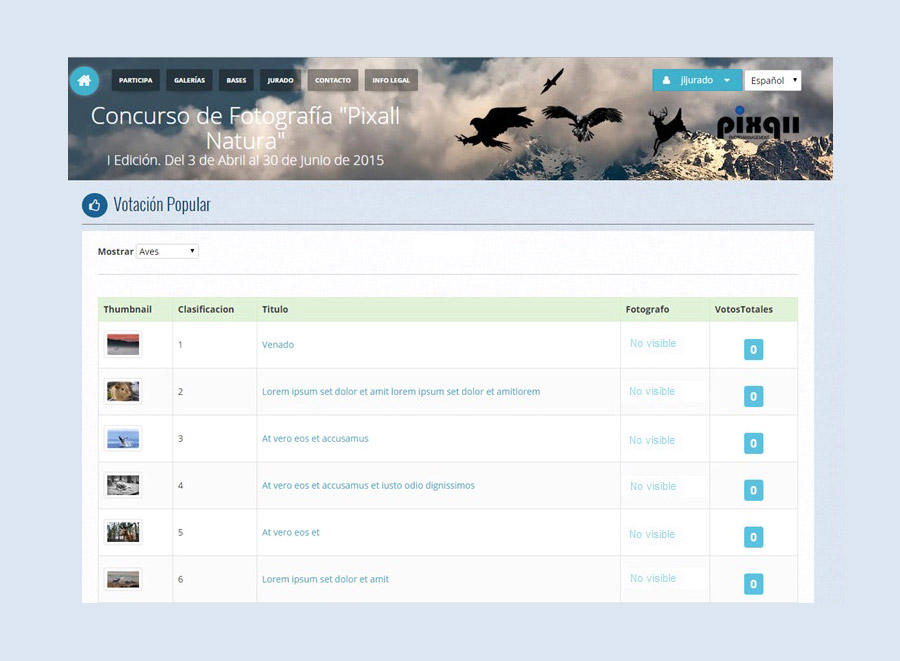Click the thumbnail in classification row 6
The height and width of the screenshot is (661, 900).
(x=123, y=580)
